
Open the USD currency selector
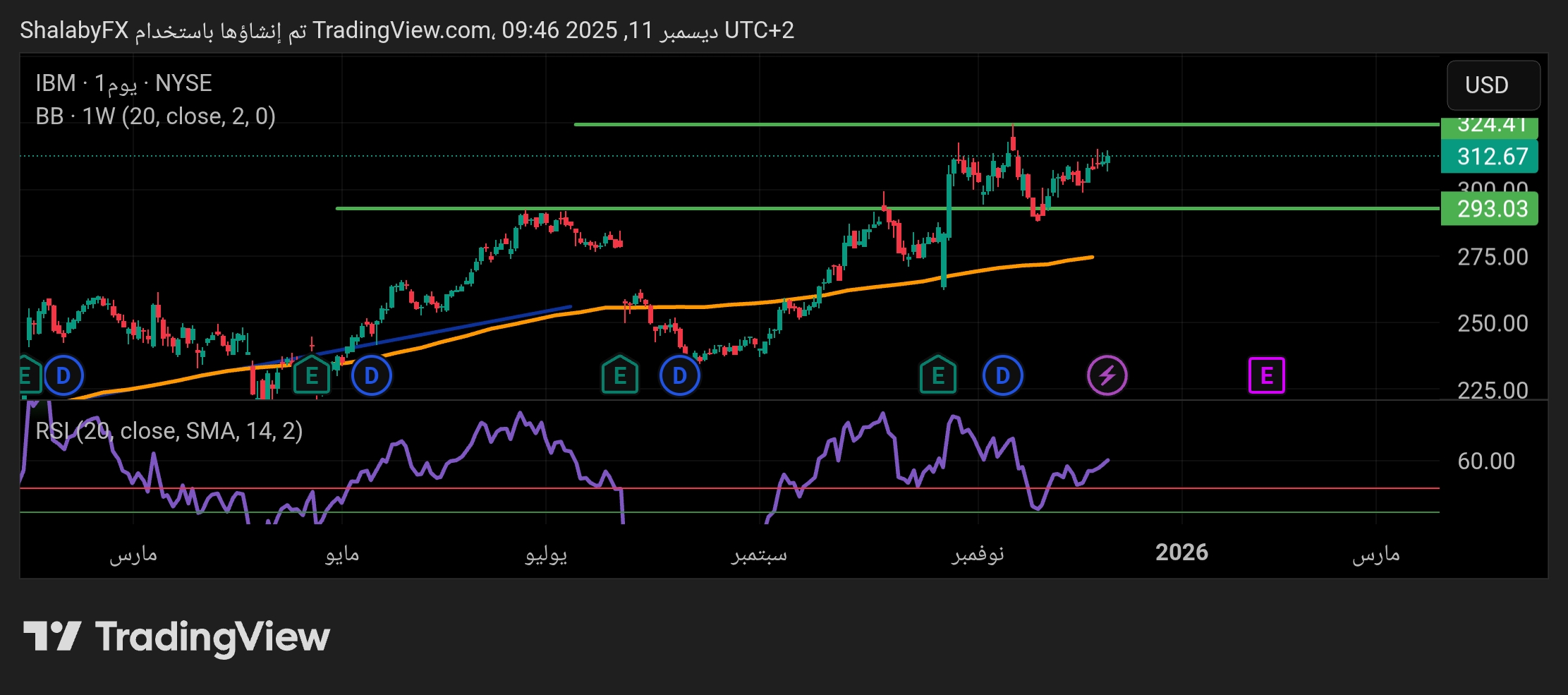tap(1493, 85)
